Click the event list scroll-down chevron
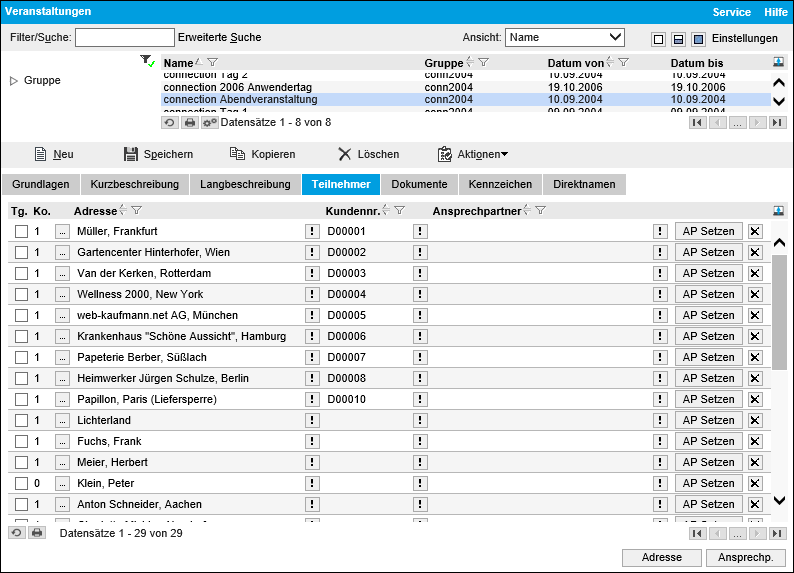This screenshot has width=794, height=573. 779,101
